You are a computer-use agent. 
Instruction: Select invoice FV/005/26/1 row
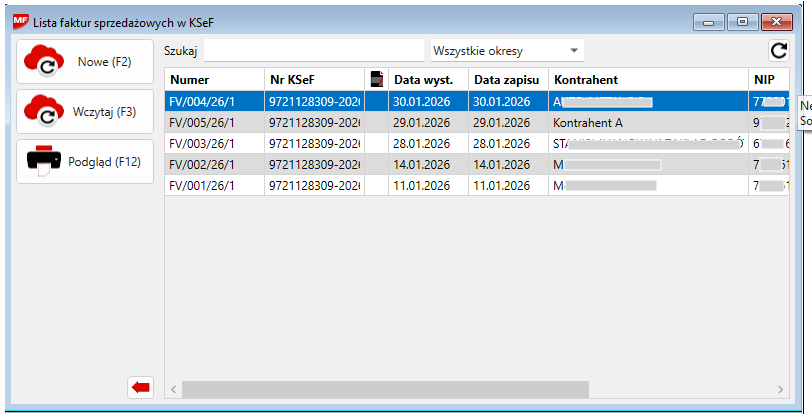(x=214, y=122)
